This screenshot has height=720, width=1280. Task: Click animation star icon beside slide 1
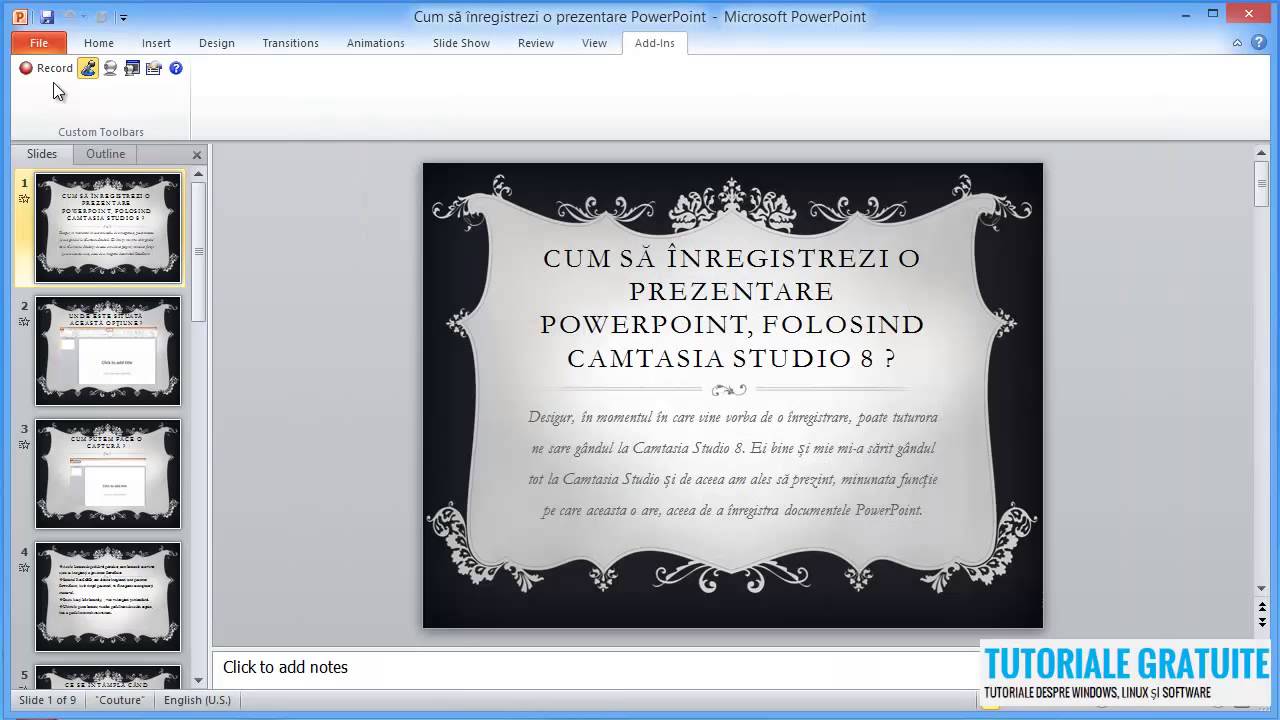click(24, 199)
